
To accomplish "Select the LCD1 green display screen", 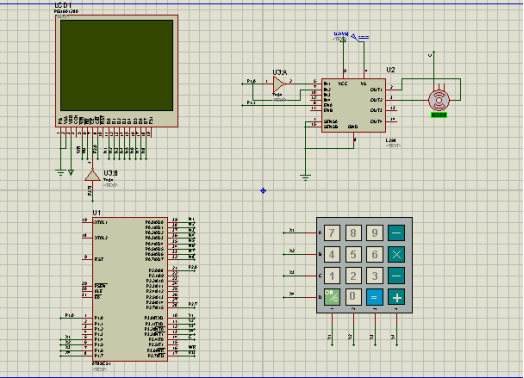I will point(116,66).
